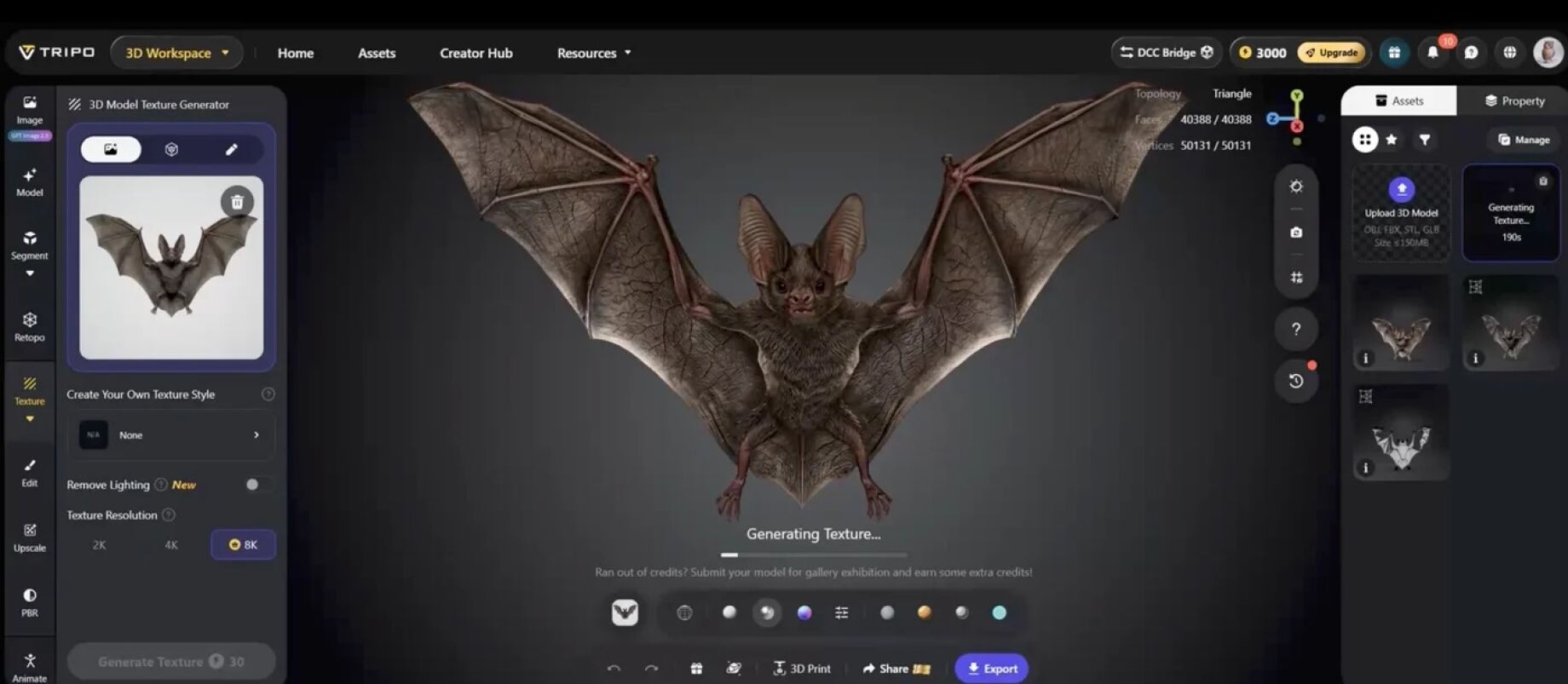Select the Retopo tool
This screenshot has height=684, width=1568.
point(30,327)
